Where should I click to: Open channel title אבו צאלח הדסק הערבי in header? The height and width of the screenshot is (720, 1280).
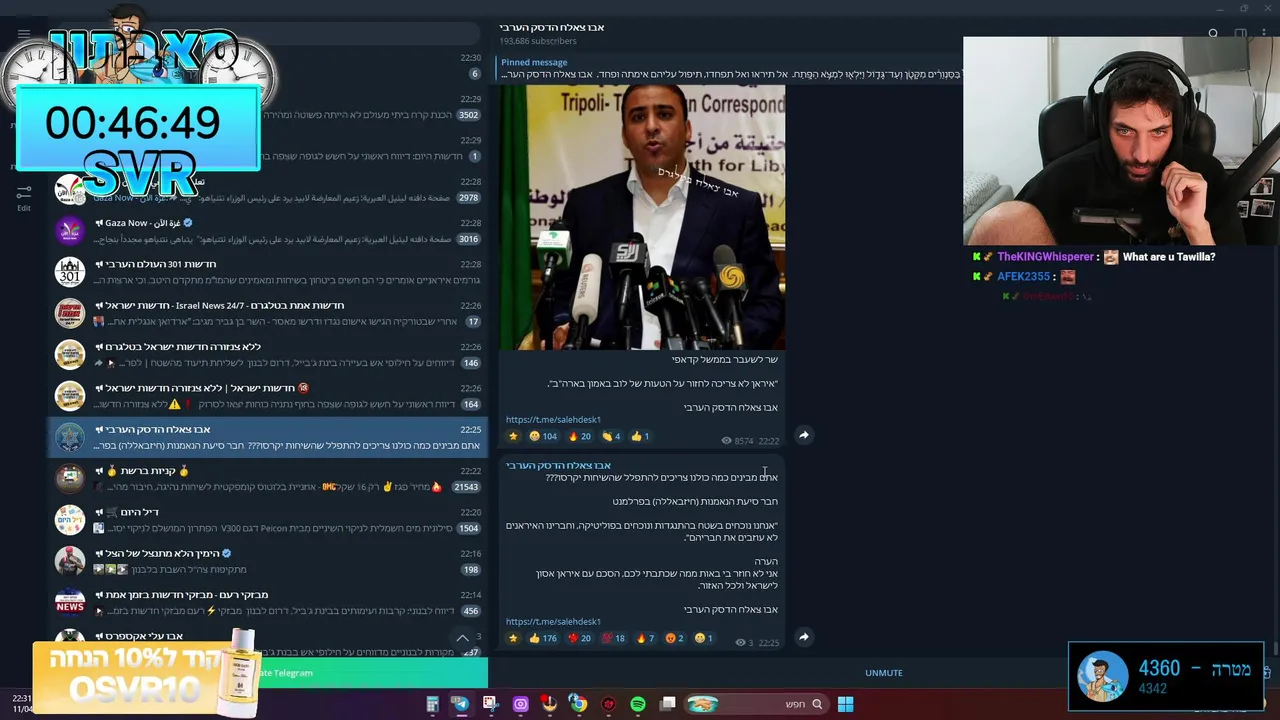coord(552,27)
